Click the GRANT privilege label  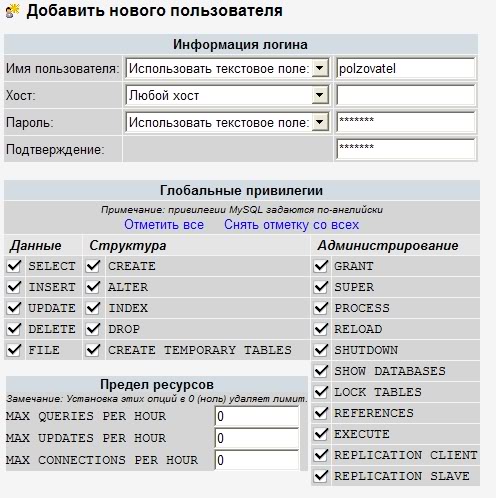(354, 266)
